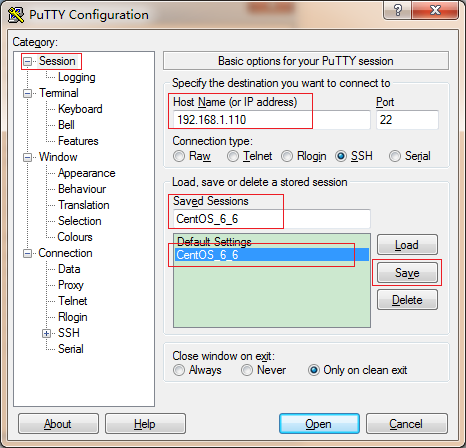Click the Help button at bottom
This screenshot has width=466, height=448.
point(145,424)
